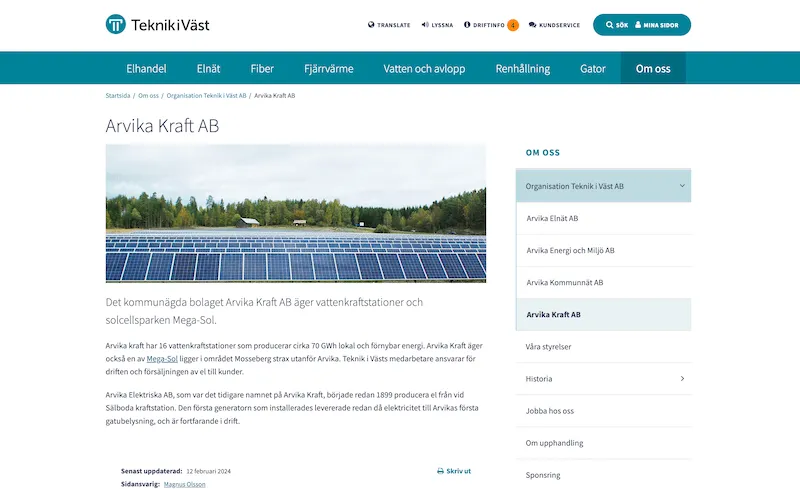This screenshot has height=489, width=800.
Task: Open the Elnät menu
Action: [x=208, y=68]
